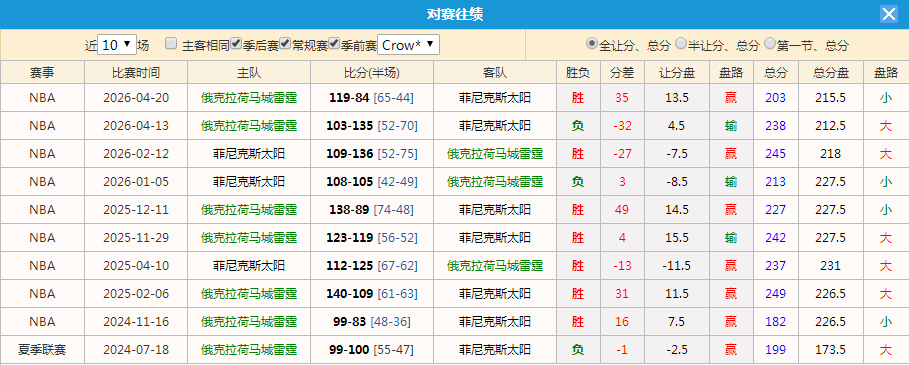Click the score 109-136 [52-75]

(x=372, y=154)
